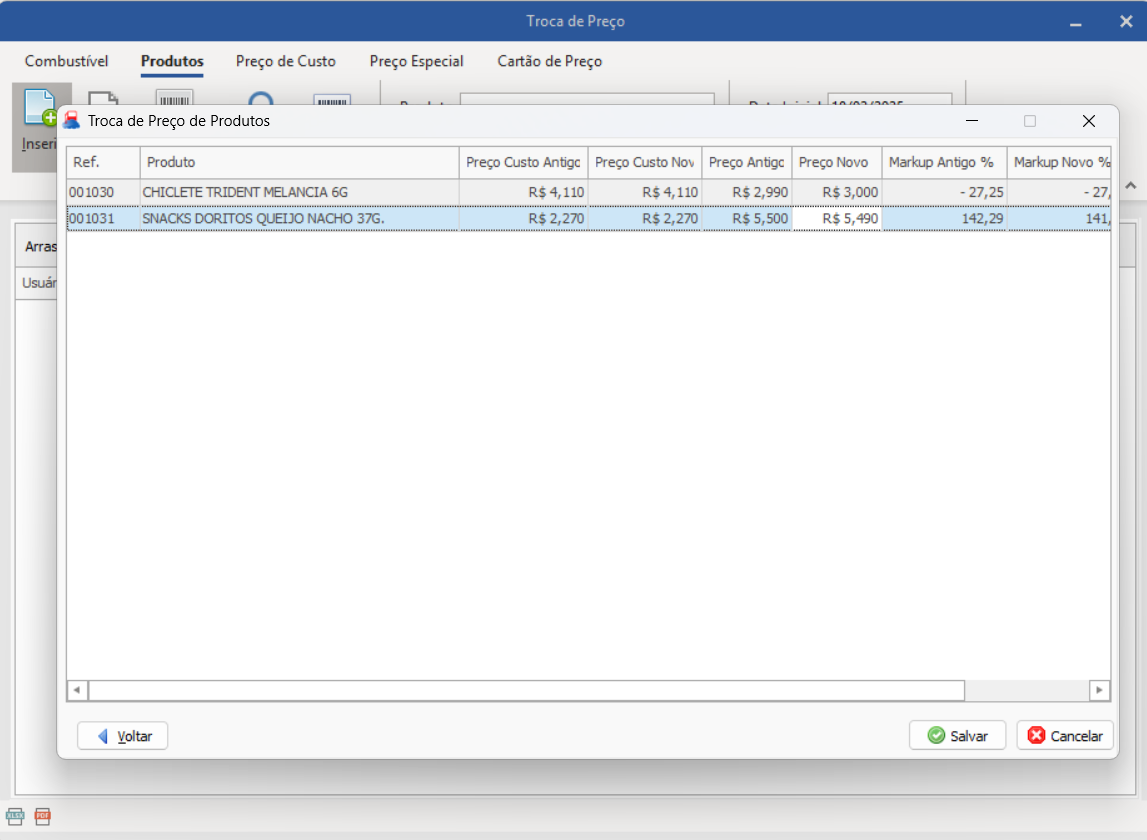Click the Inserir new document icon

point(38,110)
